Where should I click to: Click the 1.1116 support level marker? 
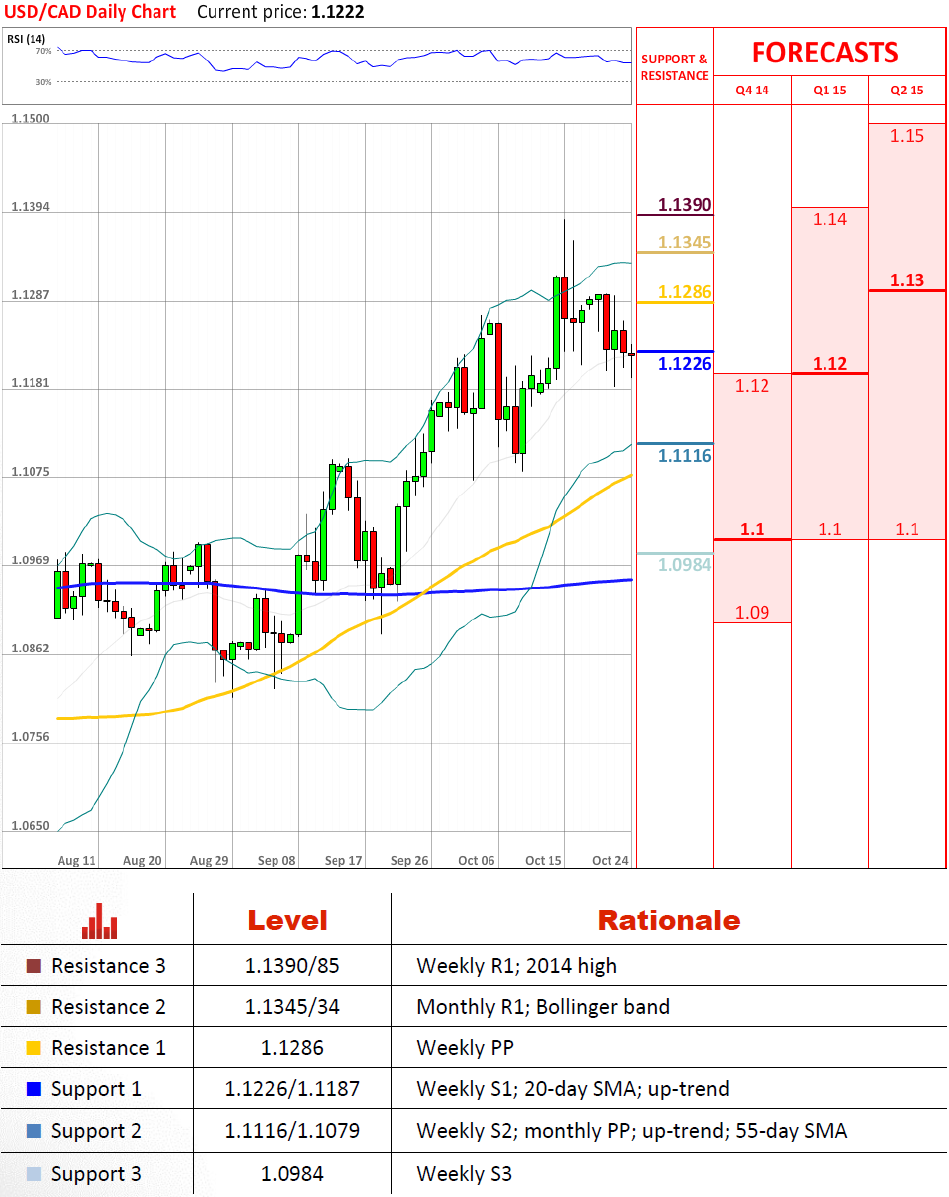(x=685, y=456)
